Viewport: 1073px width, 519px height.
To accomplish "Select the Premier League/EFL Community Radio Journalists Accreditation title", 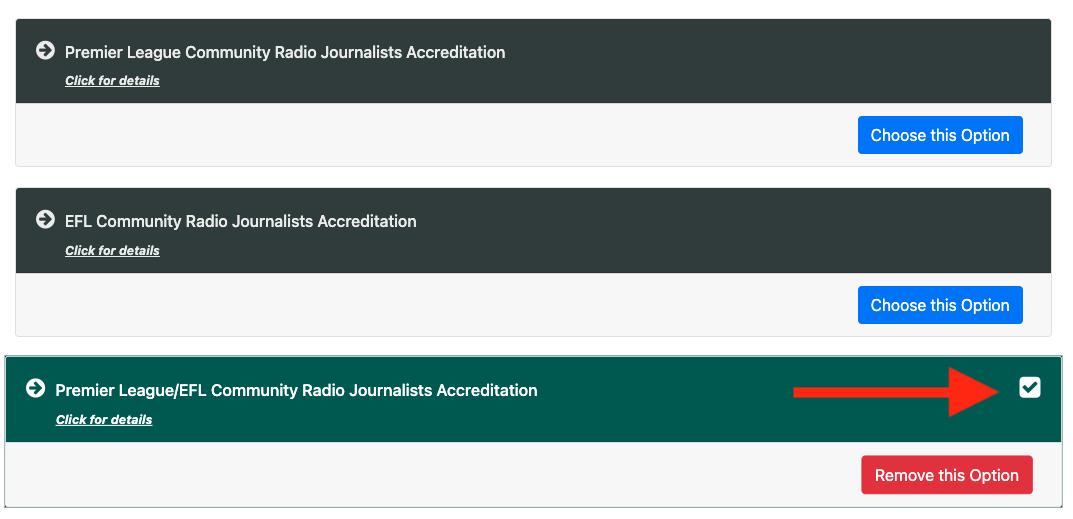I will pos(296,391).
